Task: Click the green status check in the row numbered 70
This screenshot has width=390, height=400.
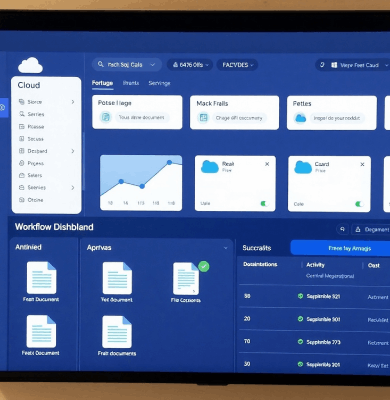Action: point(300,342)
